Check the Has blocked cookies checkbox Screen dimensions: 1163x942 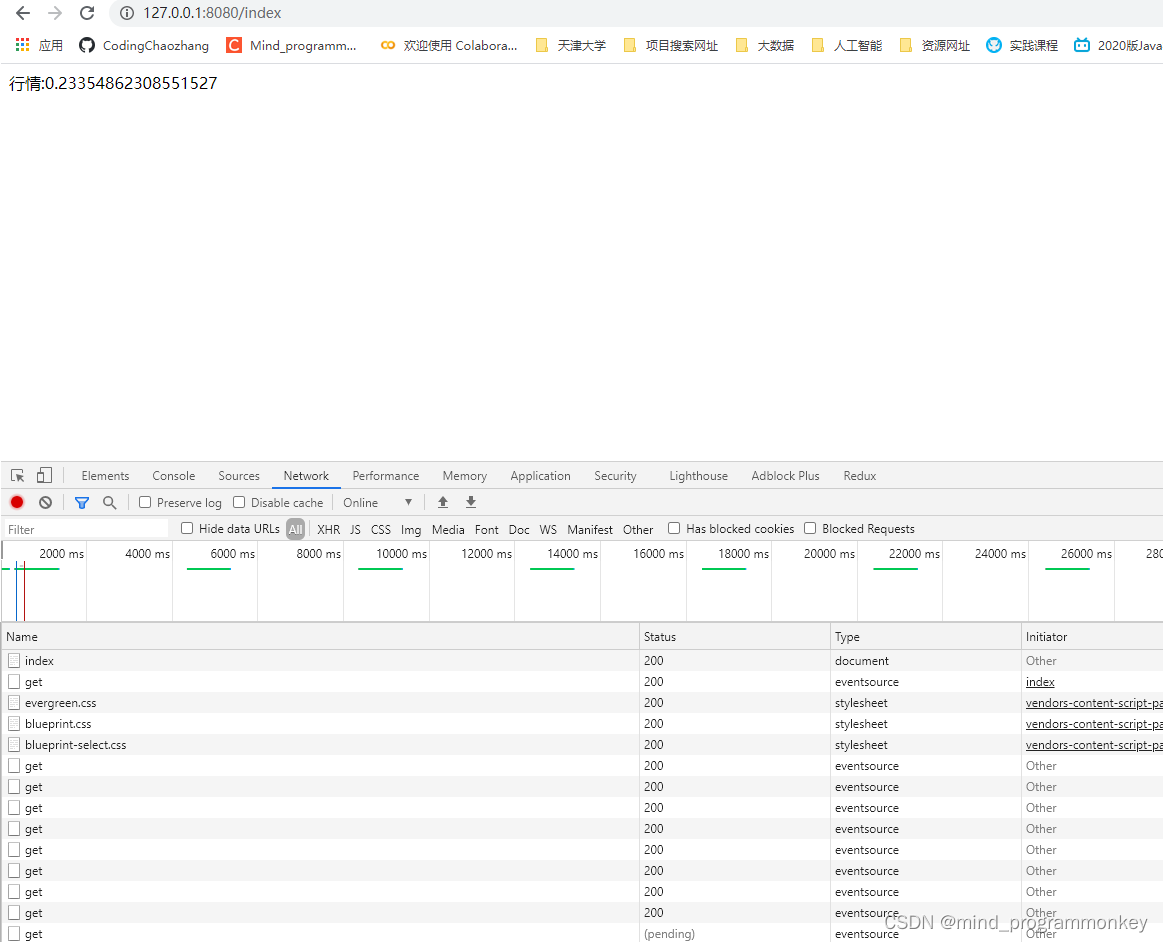[673, 528]
